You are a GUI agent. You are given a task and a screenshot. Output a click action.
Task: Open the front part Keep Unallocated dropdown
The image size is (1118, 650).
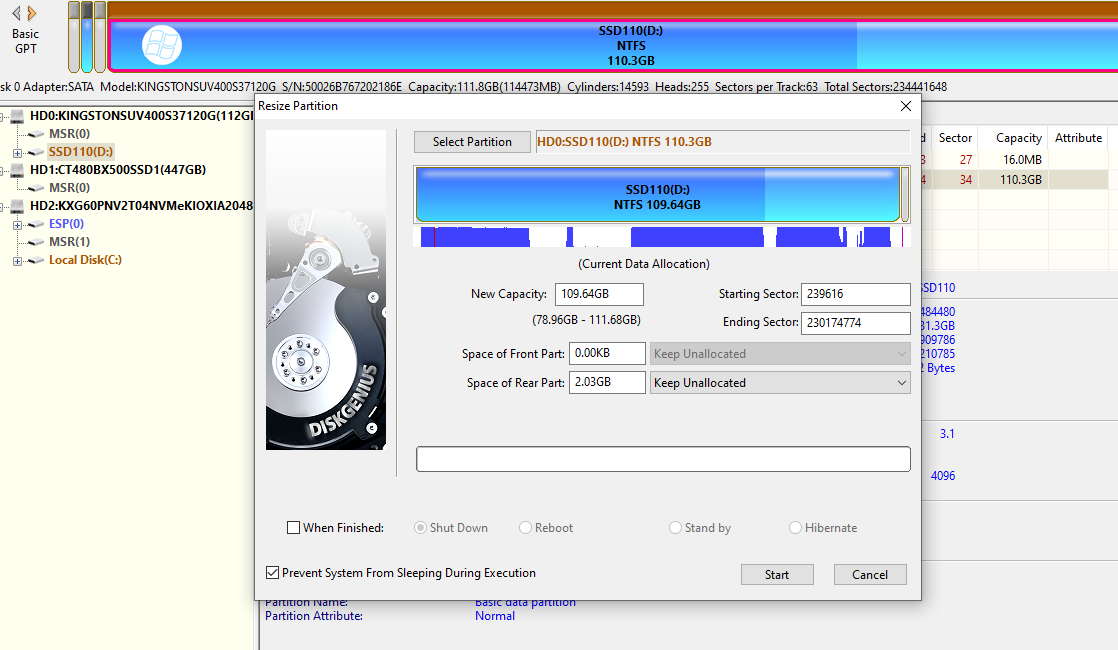(x=780, y=354)
